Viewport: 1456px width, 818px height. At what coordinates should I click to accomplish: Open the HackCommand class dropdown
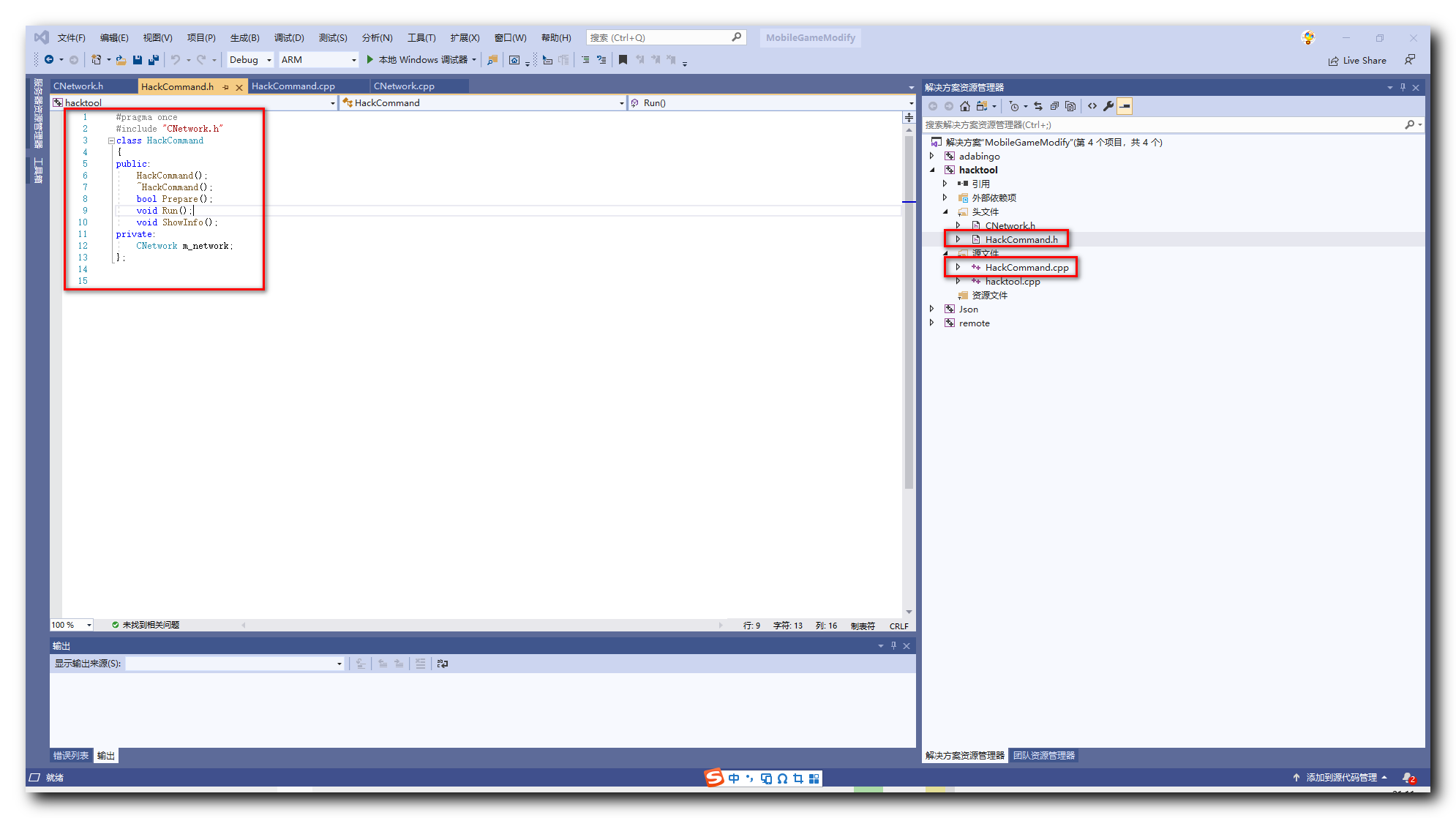[483, 103]
